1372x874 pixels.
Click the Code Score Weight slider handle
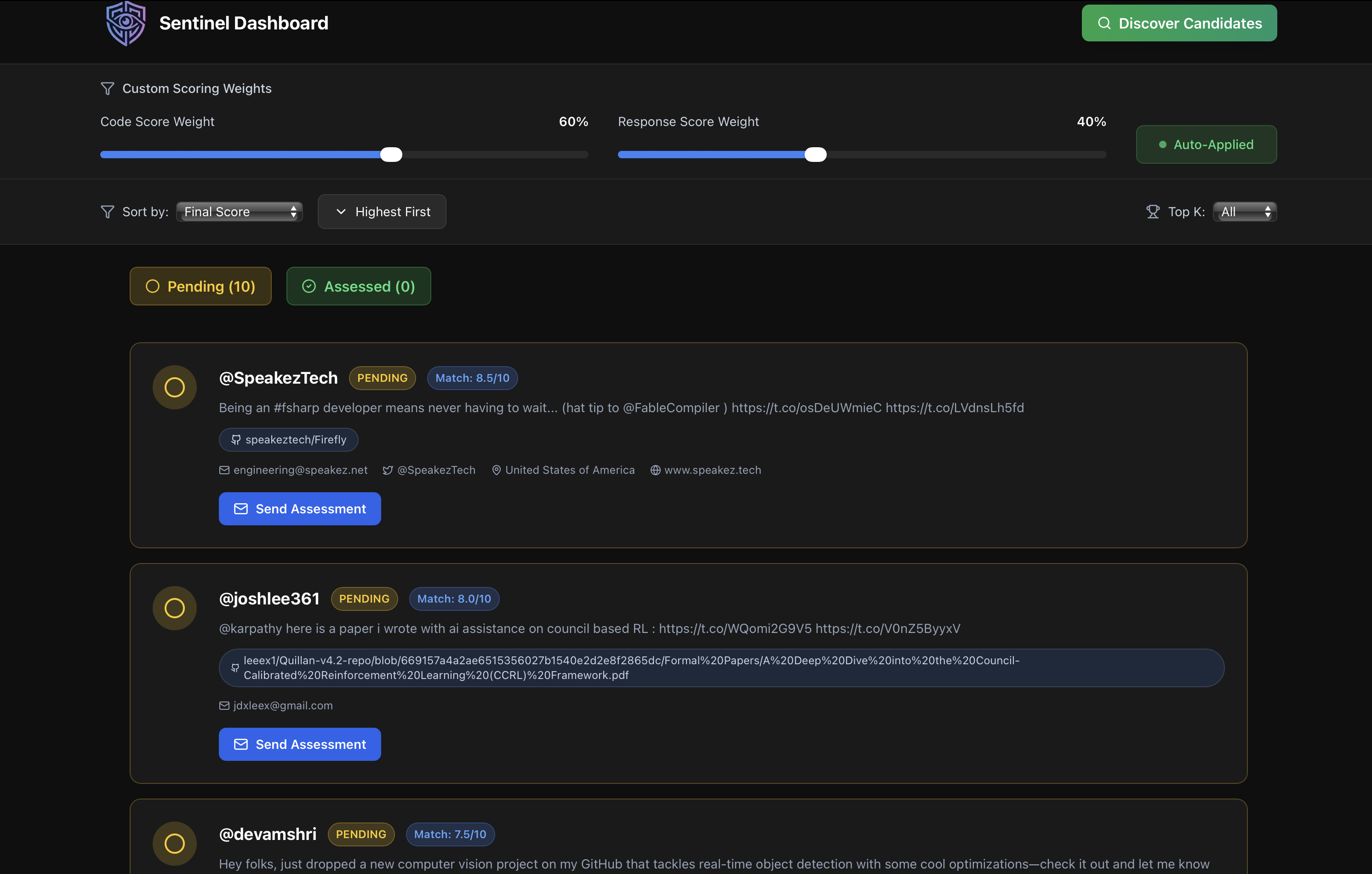coord(391,155)
